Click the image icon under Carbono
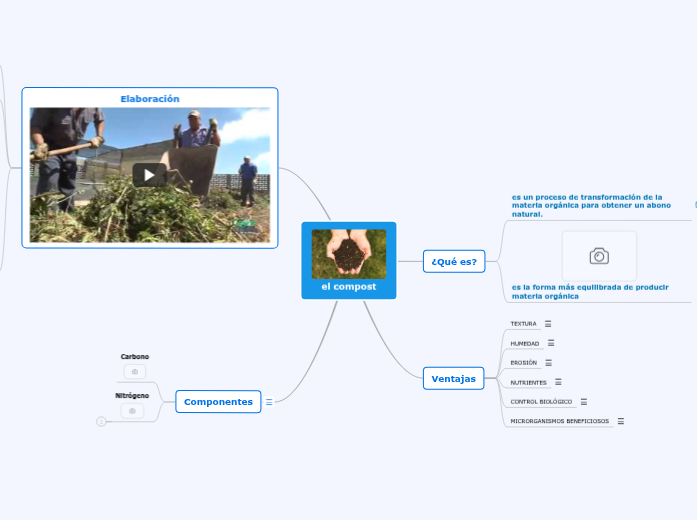 [135, 372]
